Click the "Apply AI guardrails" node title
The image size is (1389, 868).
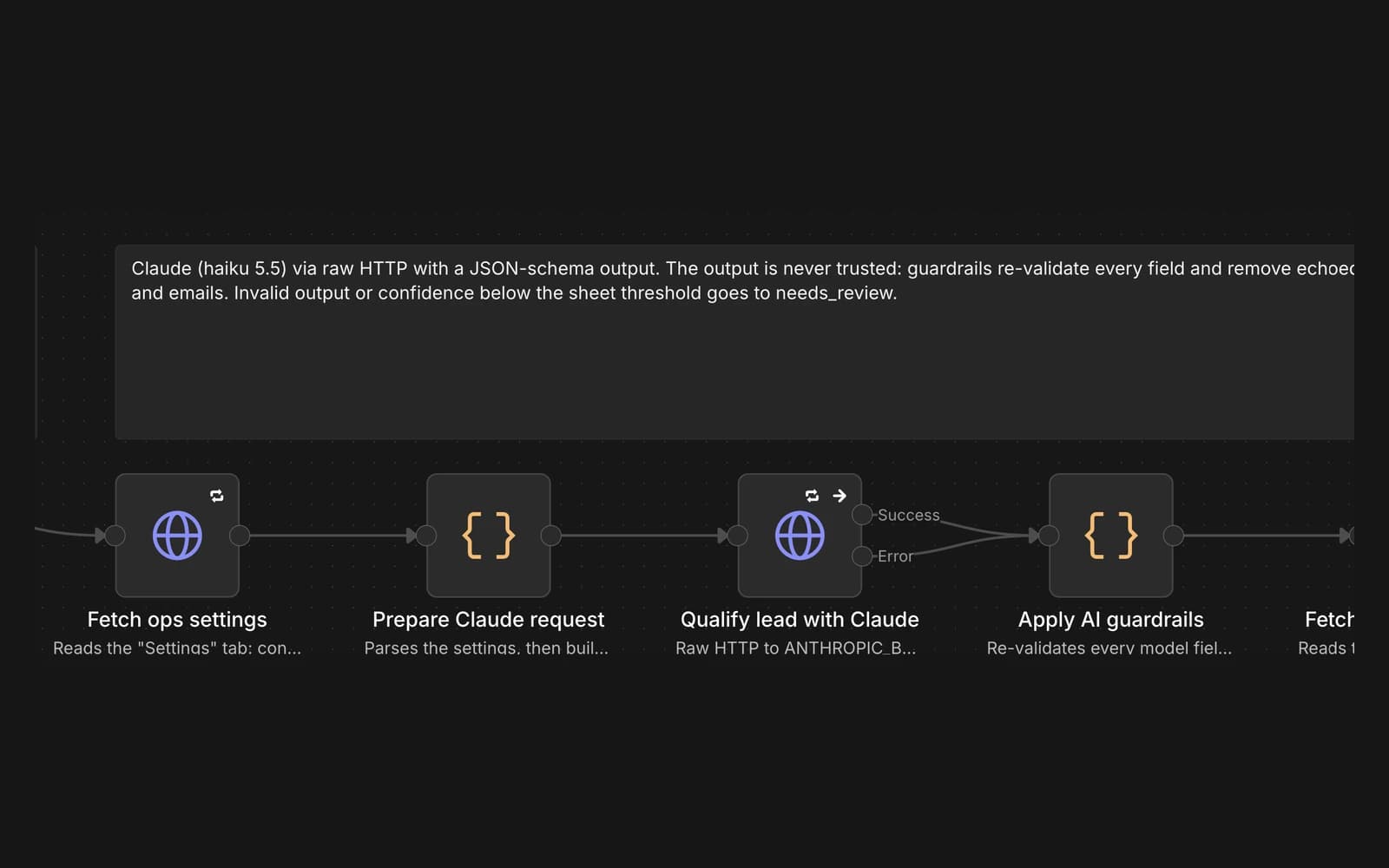(1111, 620)
